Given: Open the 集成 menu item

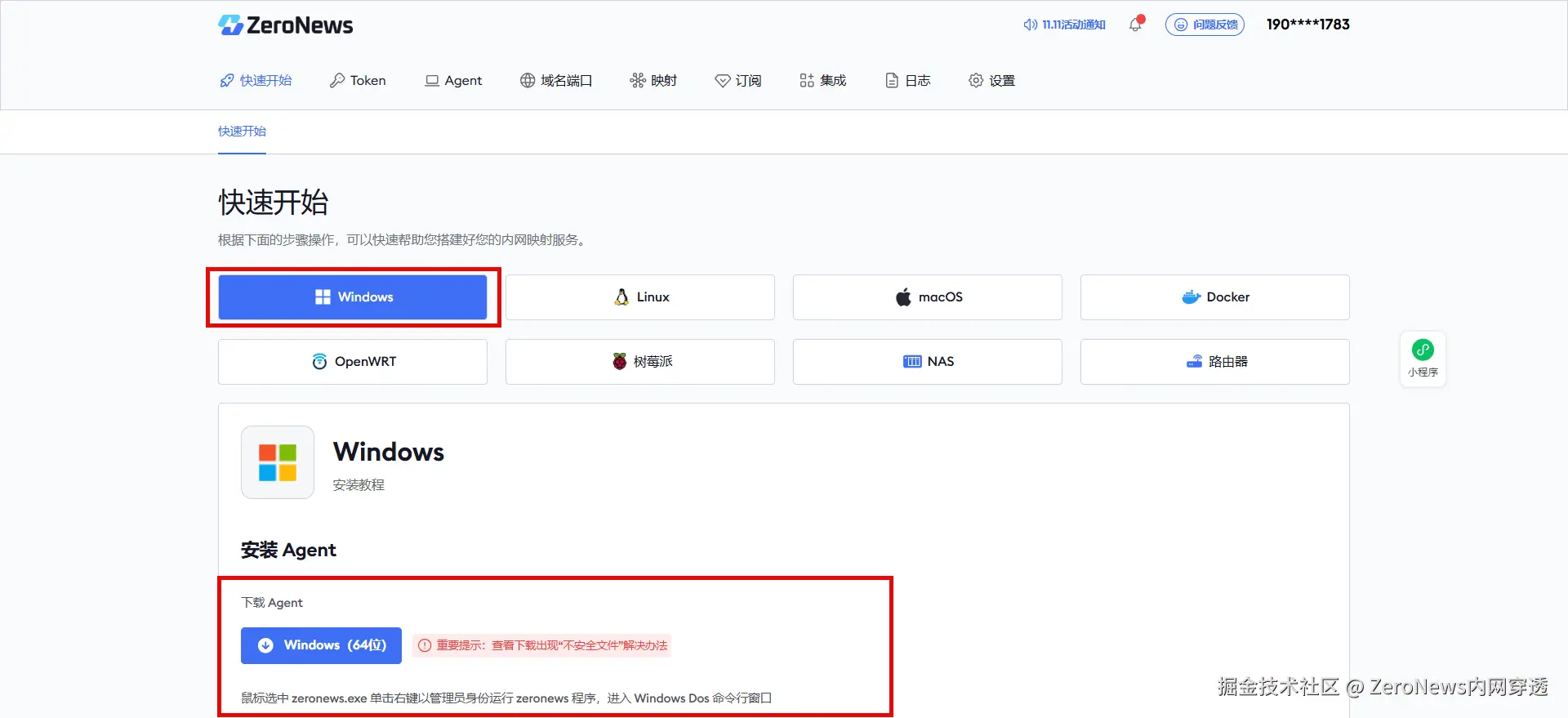Looking at the screenshot, I should 823,80.
